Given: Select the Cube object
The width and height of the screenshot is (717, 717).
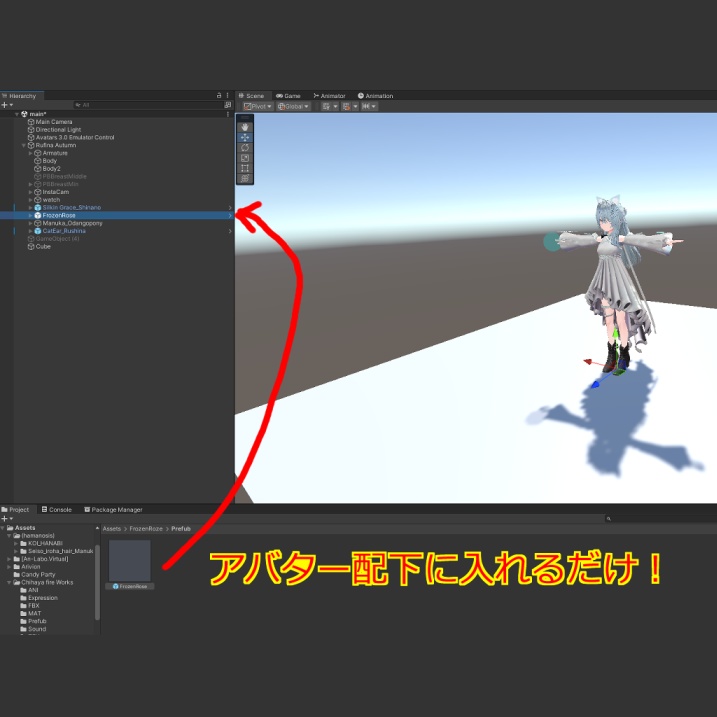Looking at the screenshot, I should pos(43,246).
